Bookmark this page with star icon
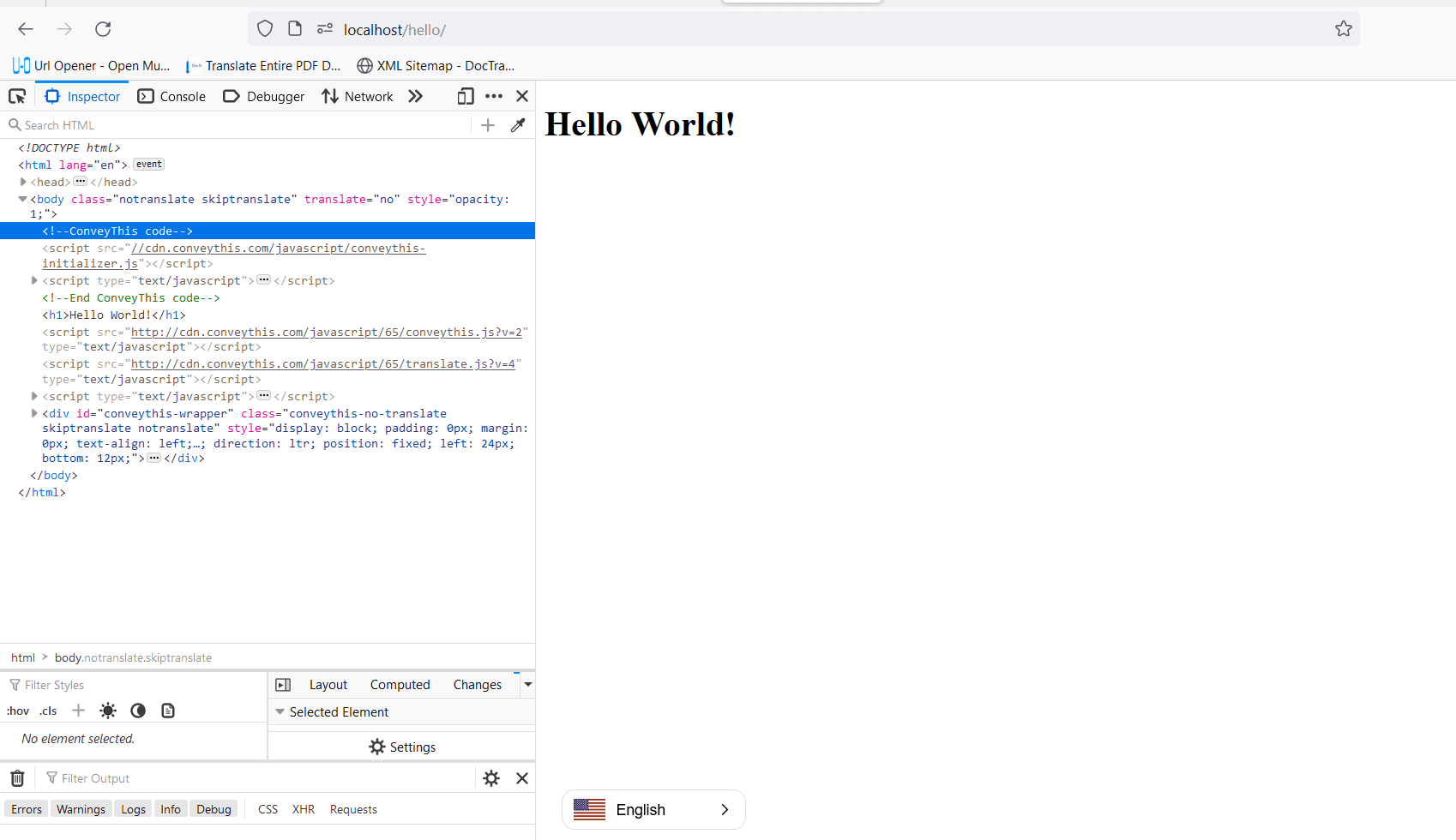This screenshot has width=1456, height=840. point(1344,29)
